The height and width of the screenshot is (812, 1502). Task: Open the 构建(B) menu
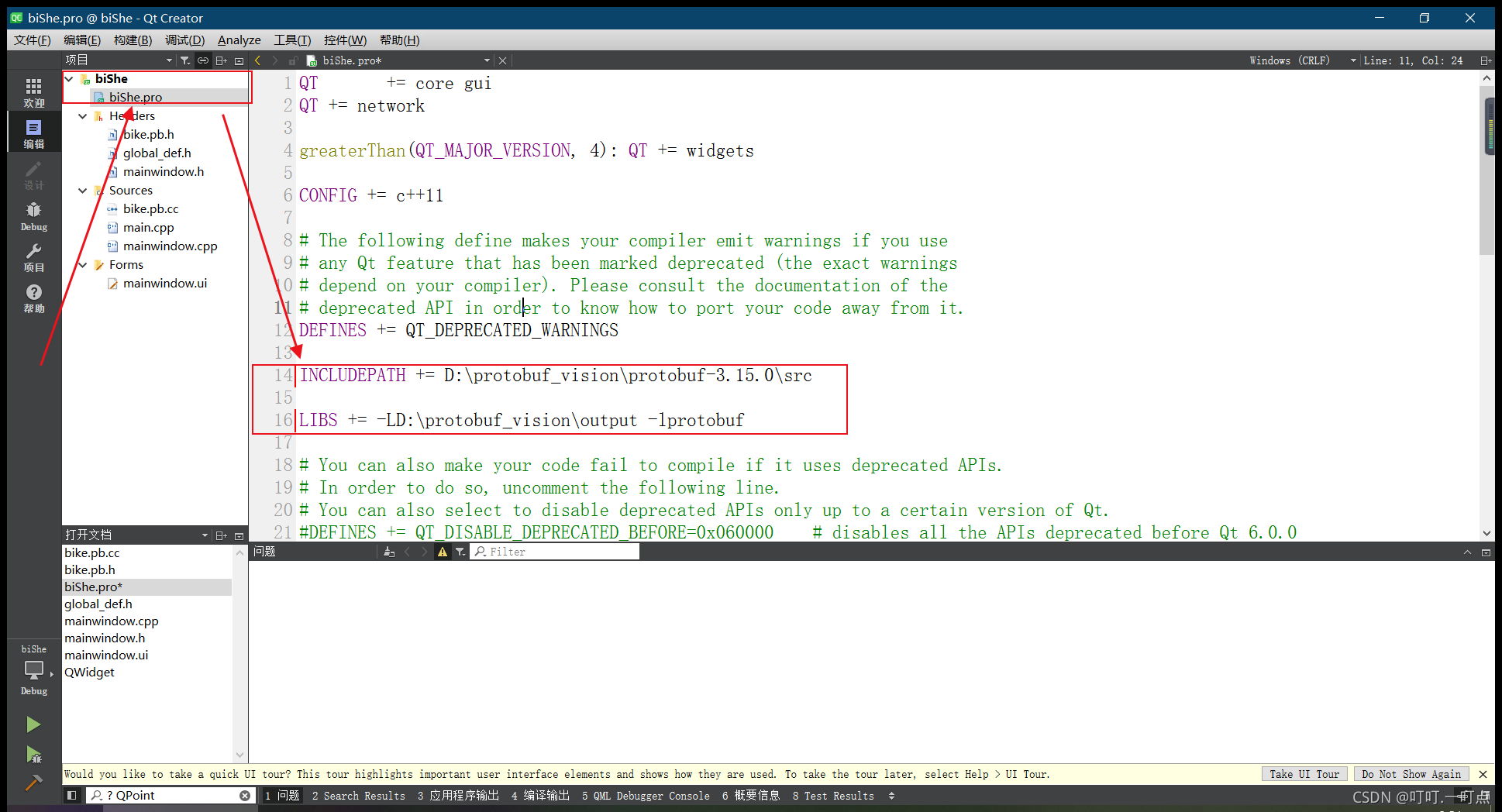133,40
